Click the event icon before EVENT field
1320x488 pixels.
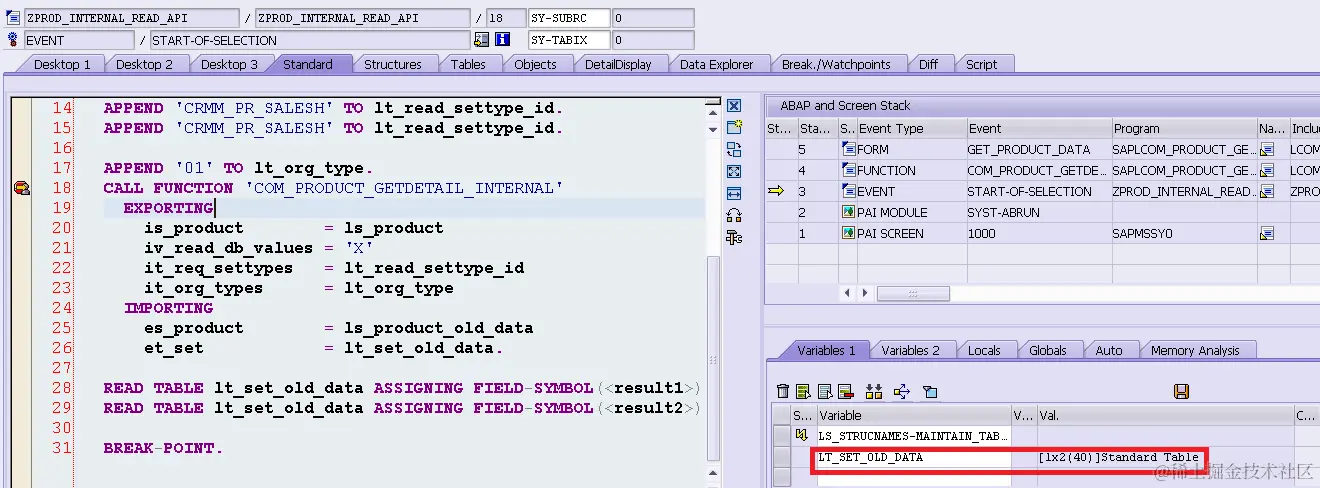[13, 40]
